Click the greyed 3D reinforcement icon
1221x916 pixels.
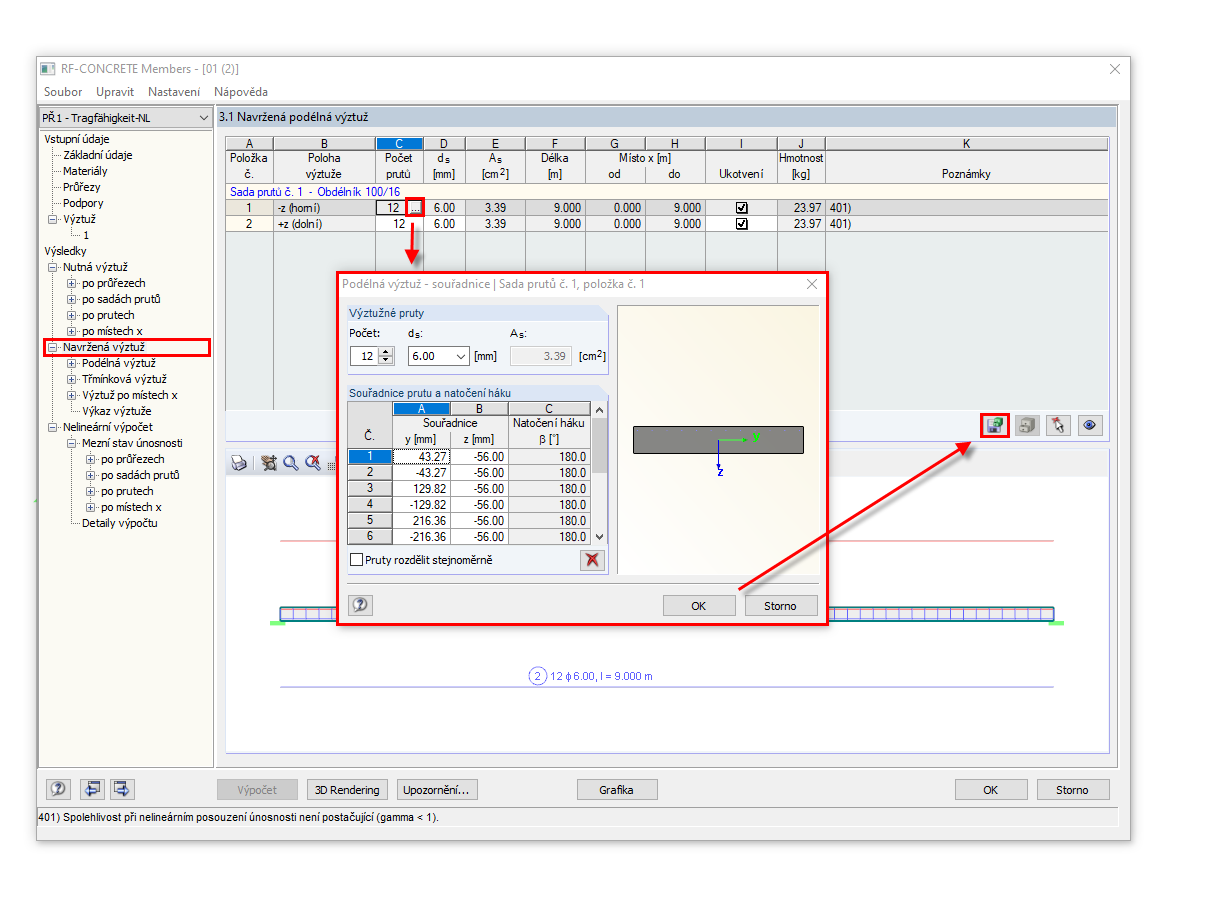(1026, 425)
